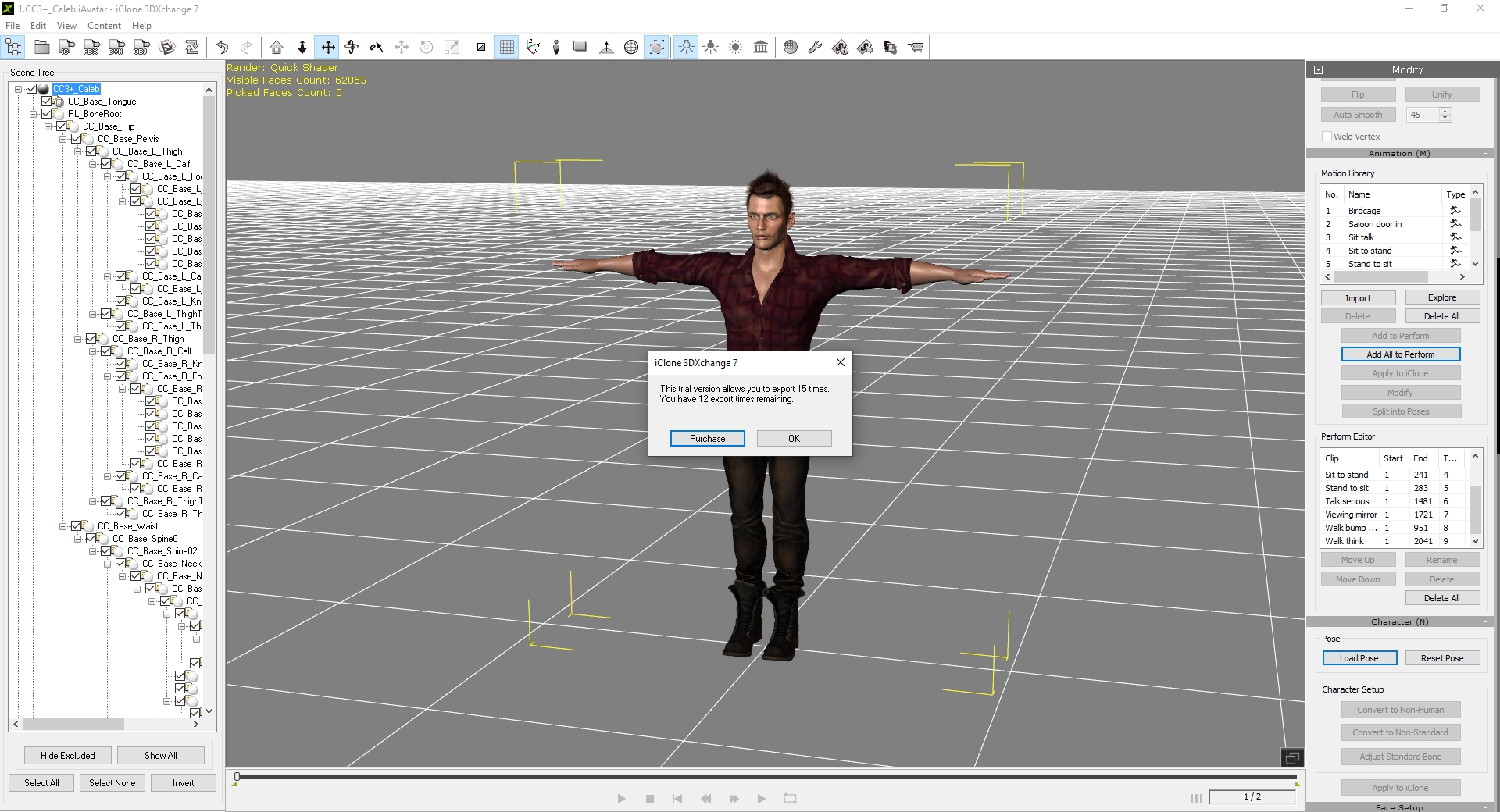Click the Undo arrow icon
Image resolution: width=1500 pixels, height=812 pixels.
(222, 48)
